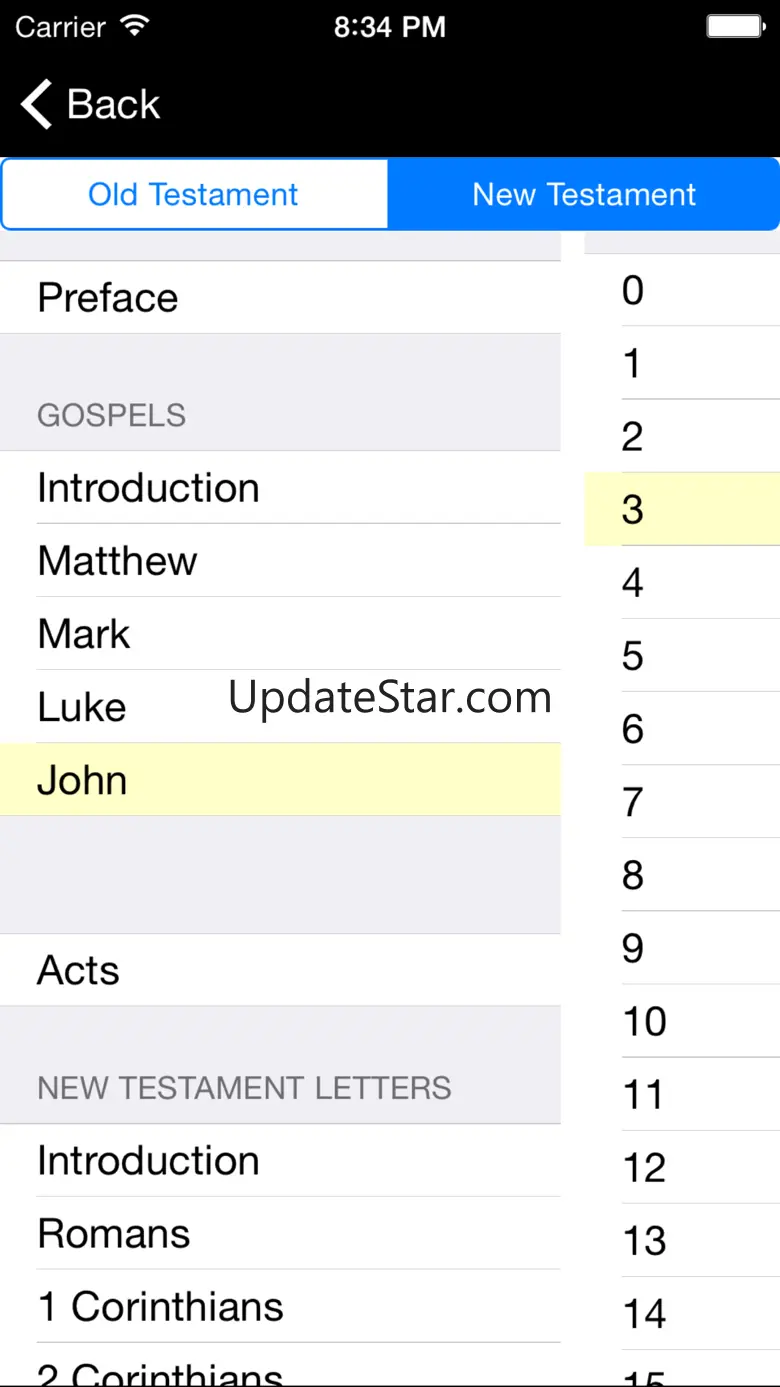
Task: Select chapter 7
Action: pyautogui.click(x=682, y=802)
